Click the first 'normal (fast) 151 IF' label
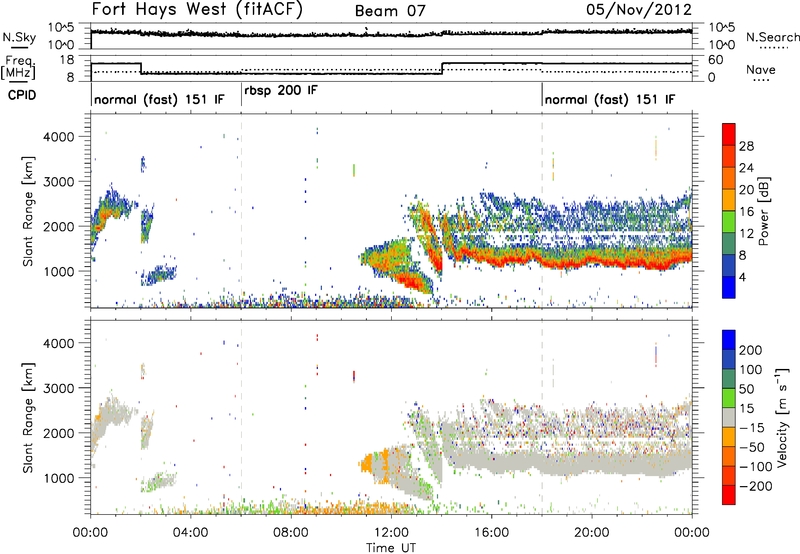The height and width of the screenshot is (554, 800). pos(159,99)
